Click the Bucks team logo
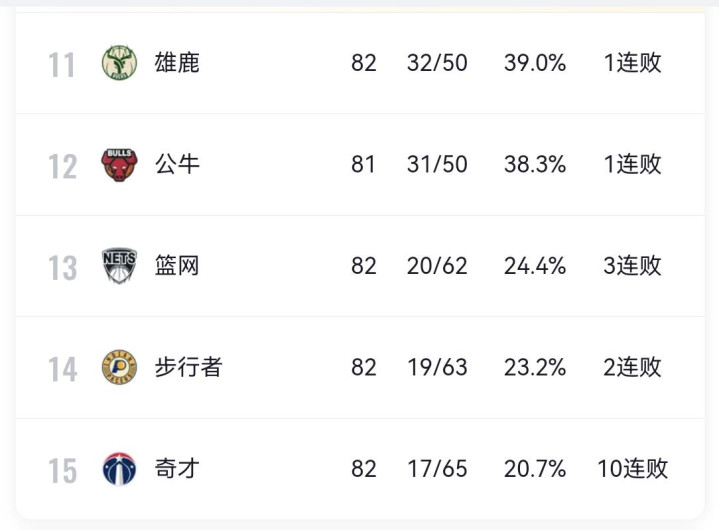719x530 pixels. pyautogui.click(x=120, y=63)
